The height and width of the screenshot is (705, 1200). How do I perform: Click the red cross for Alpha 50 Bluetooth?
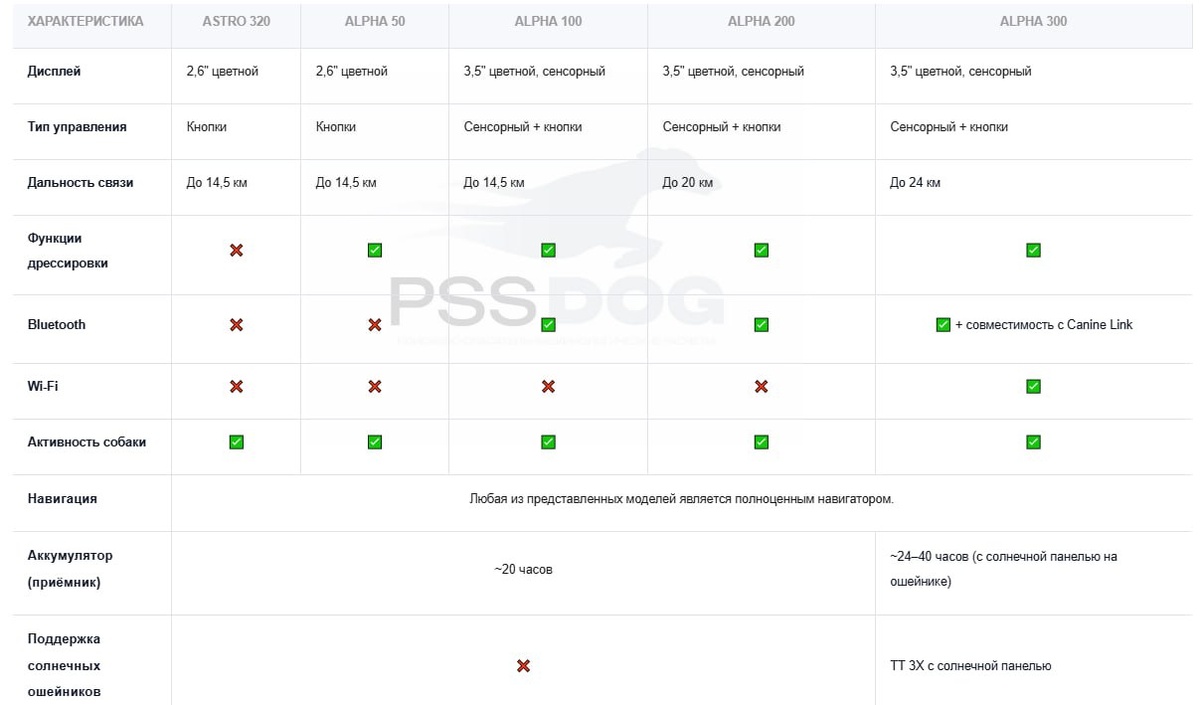click(374, 325)
